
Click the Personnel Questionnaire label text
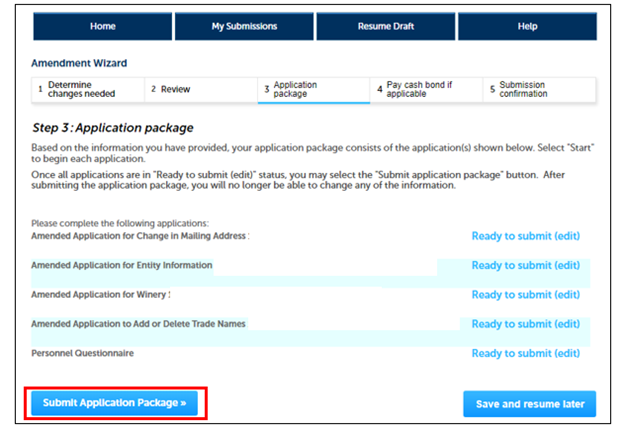click(82, 353)
